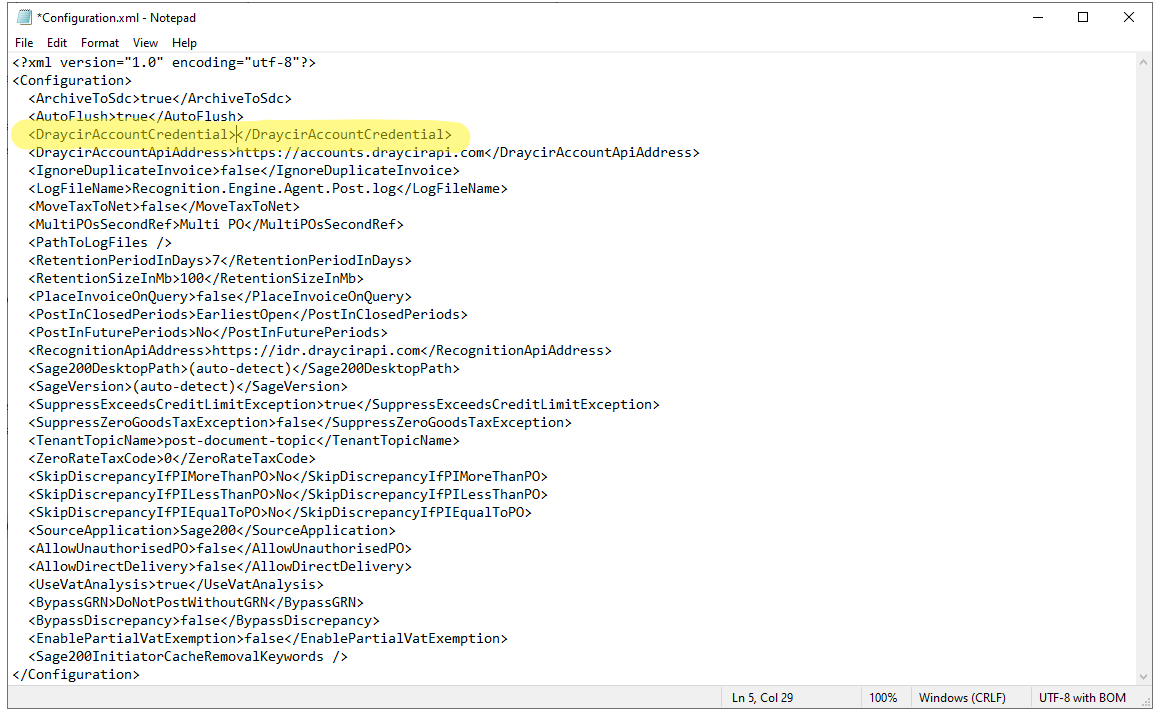Screen dimensions: 1160x714
Task: Click the opening <Configuration> tag line
Action: tap(72, 81)
